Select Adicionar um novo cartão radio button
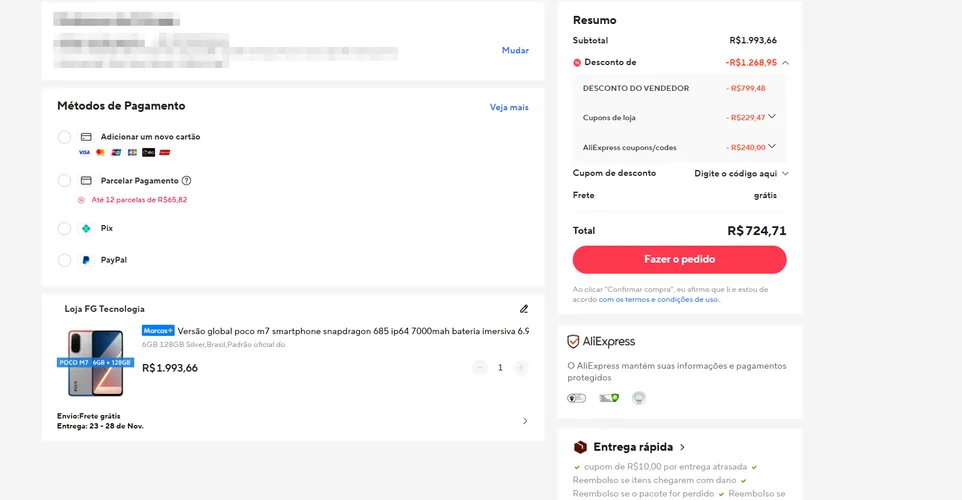The height and width of the screenshot is (500, 962). click(64, 137)
